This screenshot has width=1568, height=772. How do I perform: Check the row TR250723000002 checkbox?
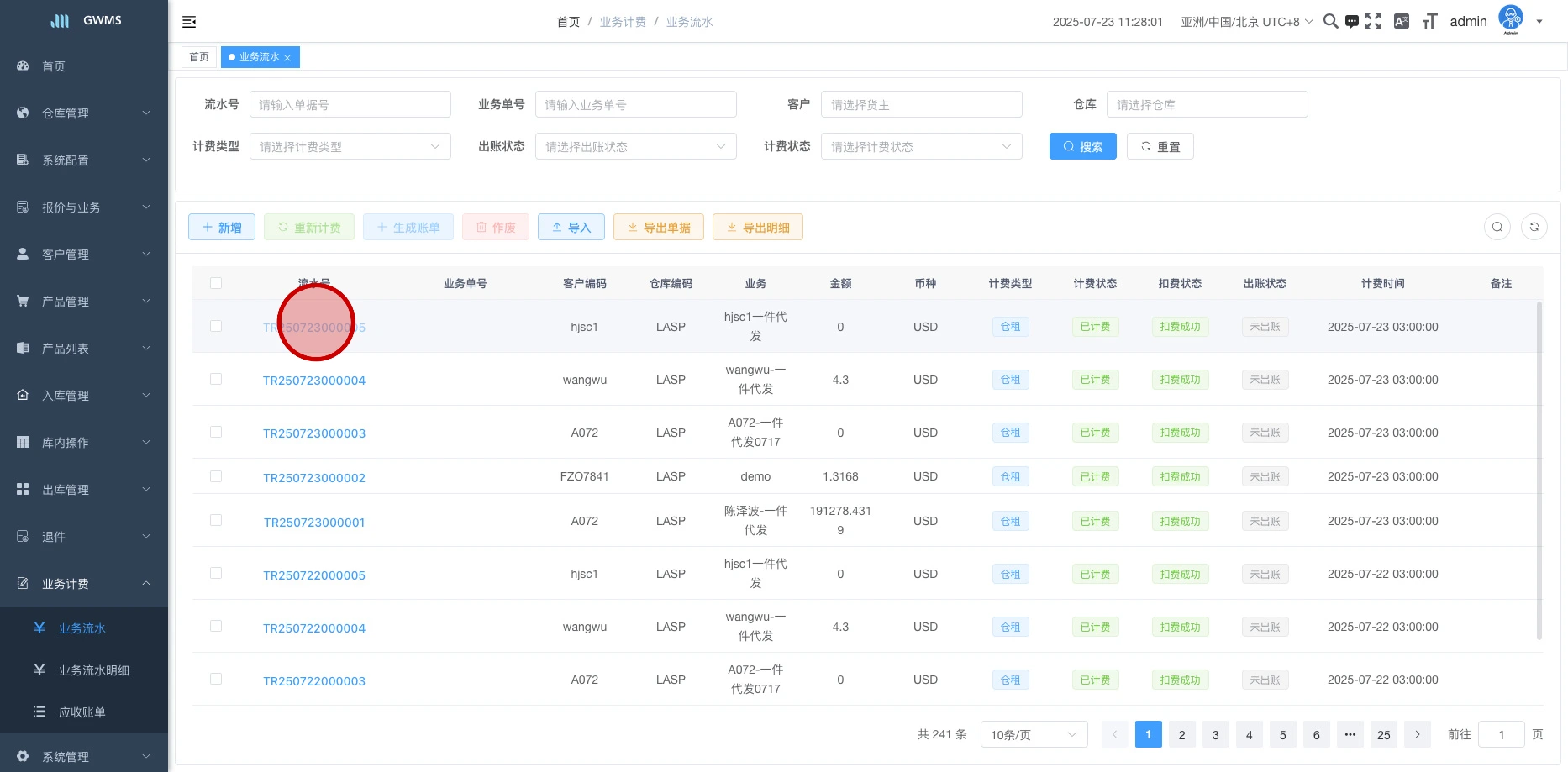point(216,476)
